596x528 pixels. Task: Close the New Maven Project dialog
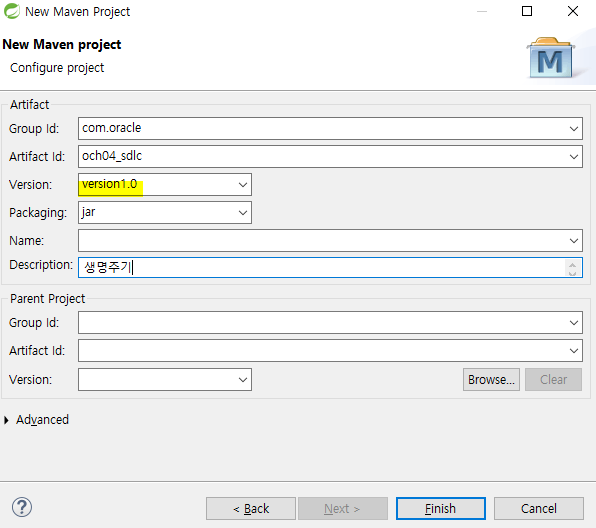[573, 11]
